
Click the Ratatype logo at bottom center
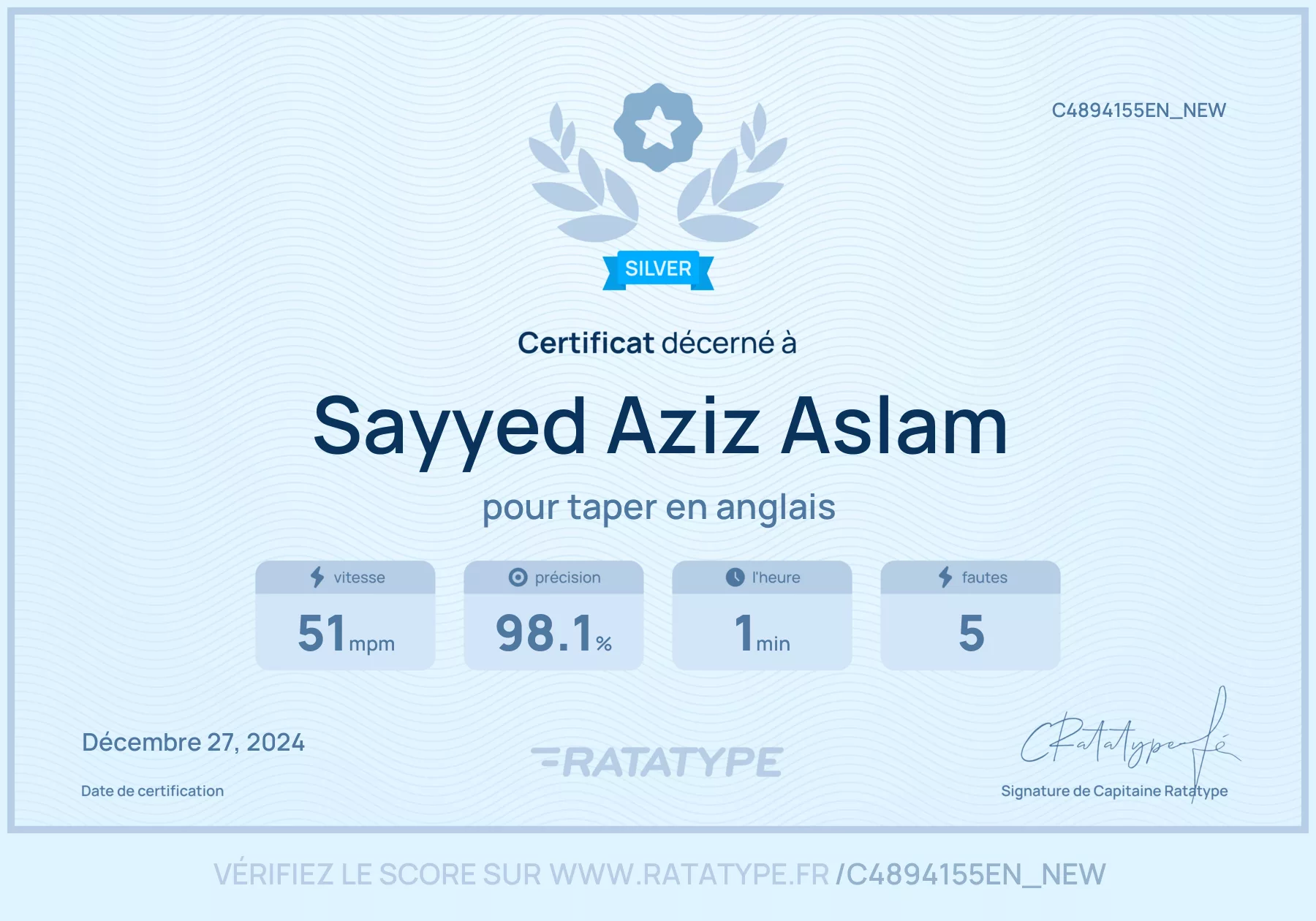[657, 762]
